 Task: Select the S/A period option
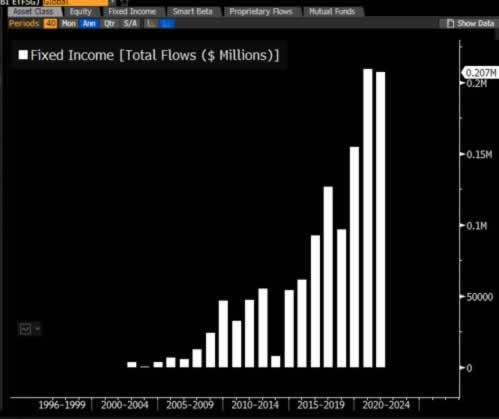[130, 23]
